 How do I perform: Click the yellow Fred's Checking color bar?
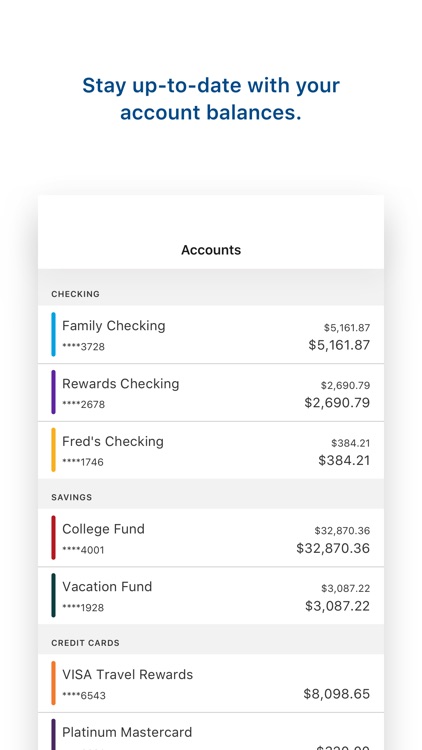(x=54, y=450)
